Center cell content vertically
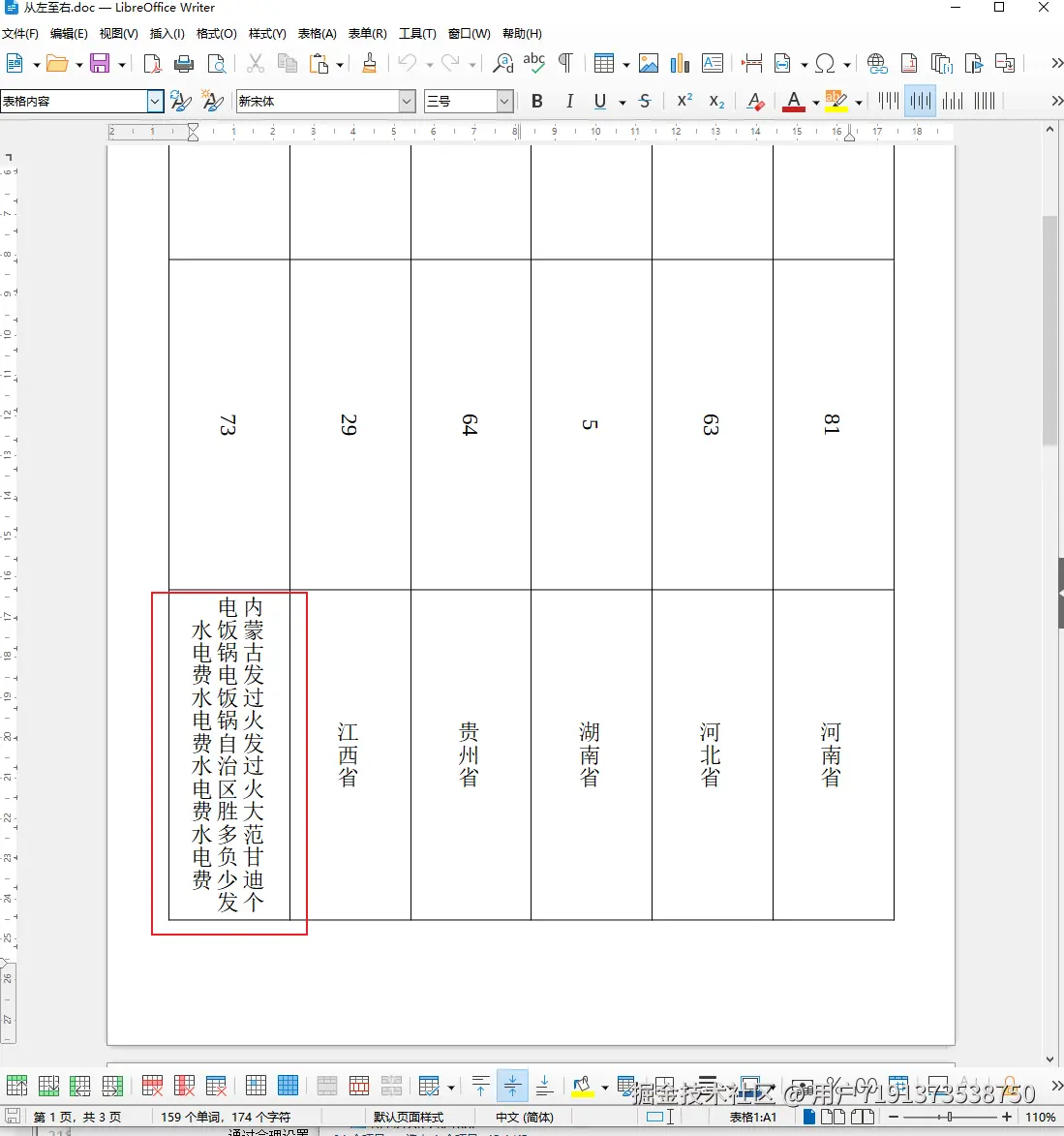1064x1136 pixels. point(512,1086)
